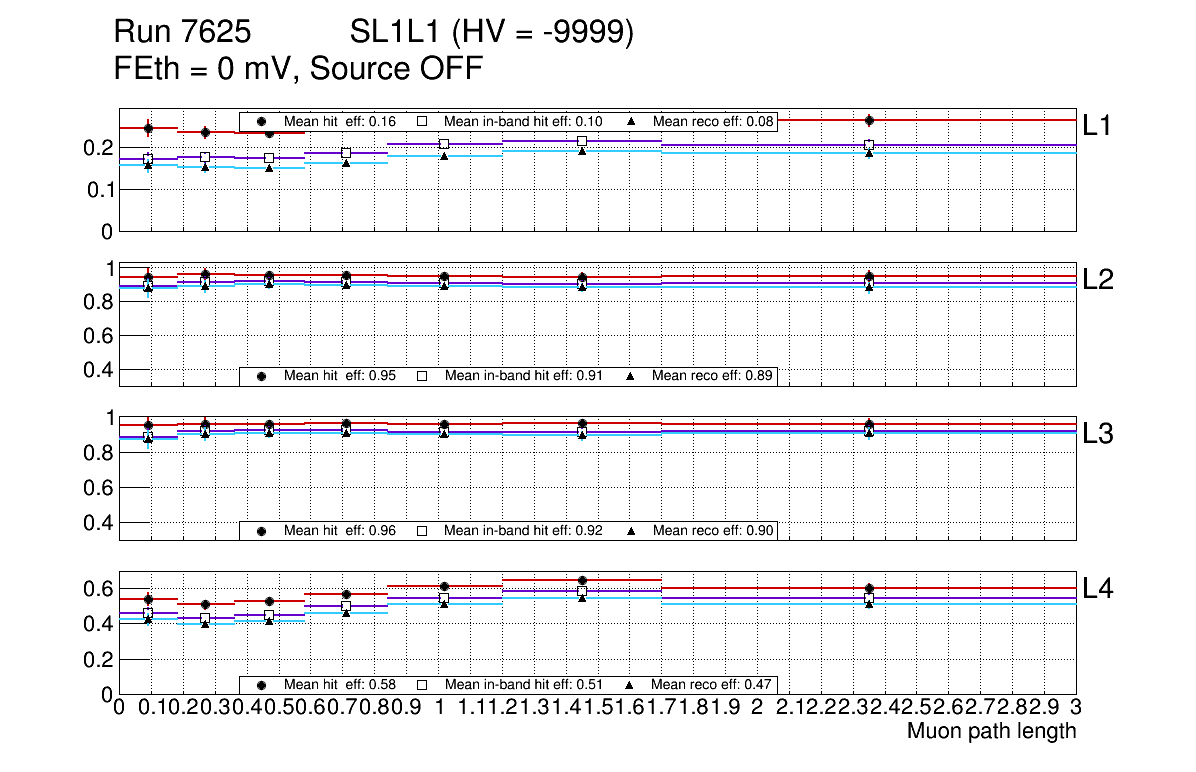The width and height of the screenshot is (1196, 772).
Task: Click the filled circle marker in L3 legend
Action: click(x=261, y=531)
